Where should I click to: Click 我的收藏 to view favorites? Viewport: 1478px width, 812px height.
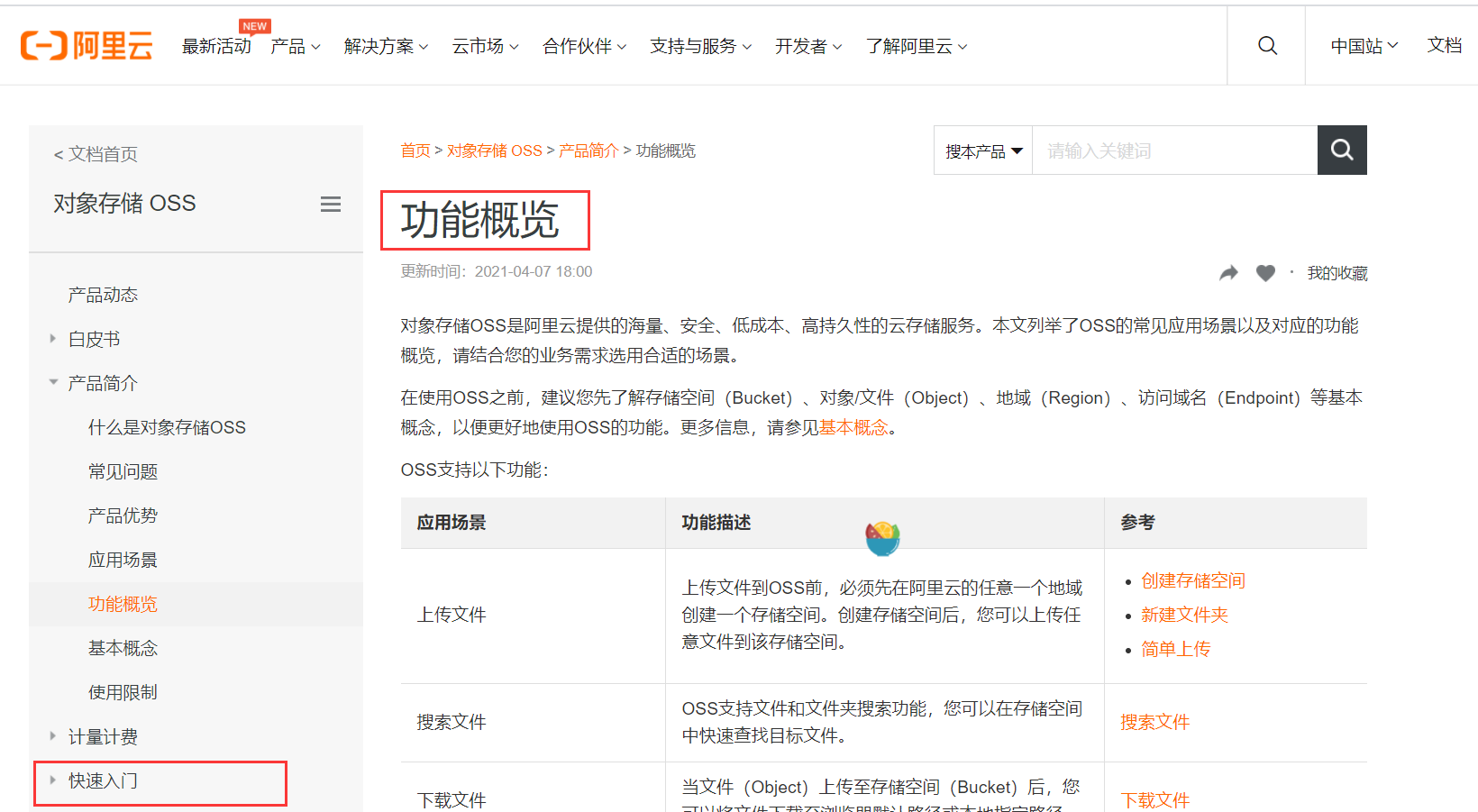pyautogui.click(x=1337, y=273)
